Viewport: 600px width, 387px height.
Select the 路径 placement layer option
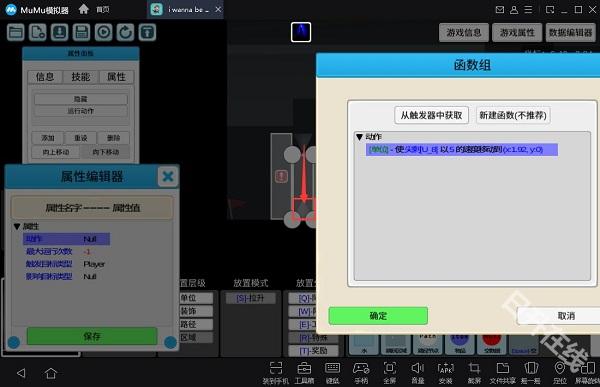196,324
